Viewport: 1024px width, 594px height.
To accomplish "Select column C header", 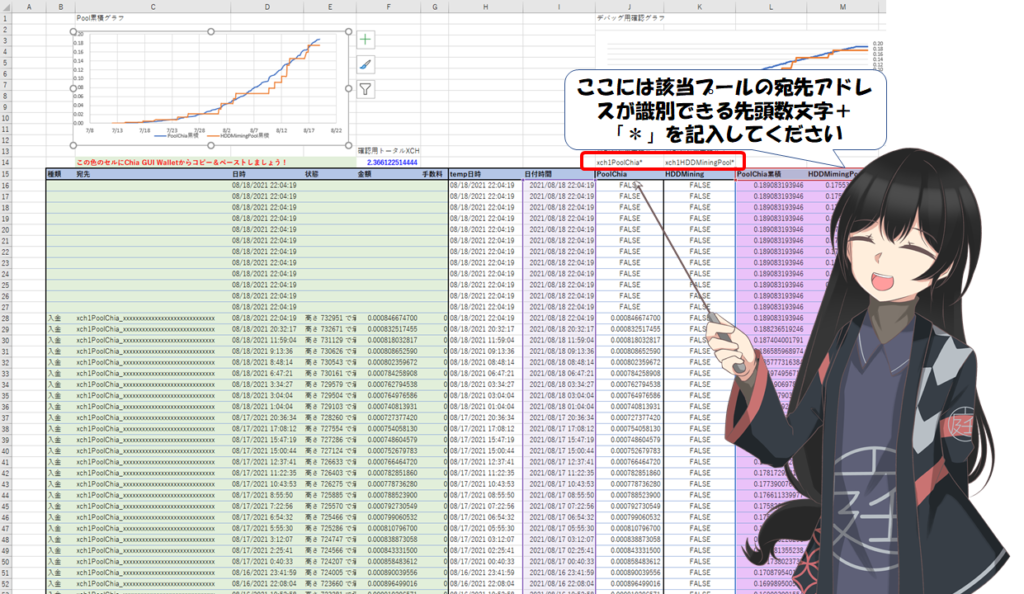I will 153,7.
